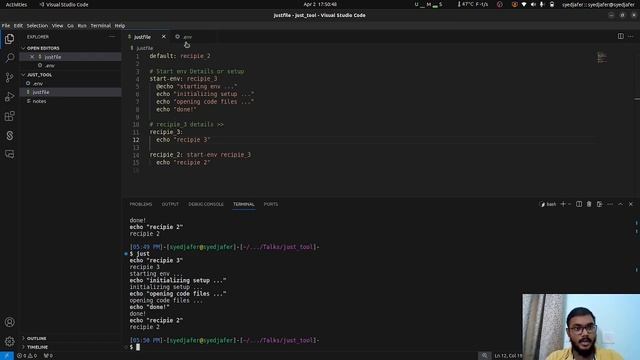This screenshot has height=360, width=640.
Task: Switch to the Debug Console tab
Action: tap(206, 204)
